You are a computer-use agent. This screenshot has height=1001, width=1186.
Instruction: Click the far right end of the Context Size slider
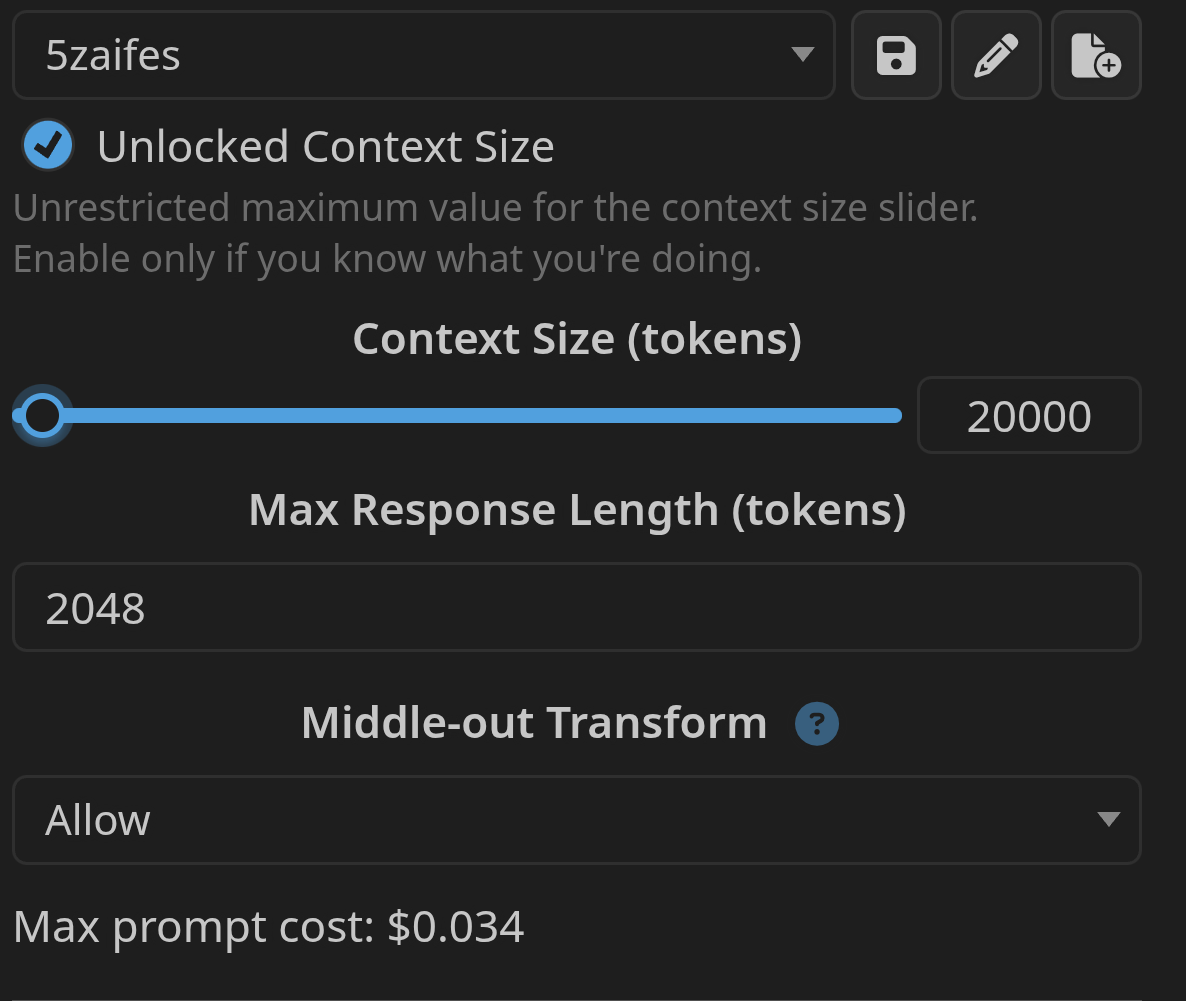tap(896, 415)
